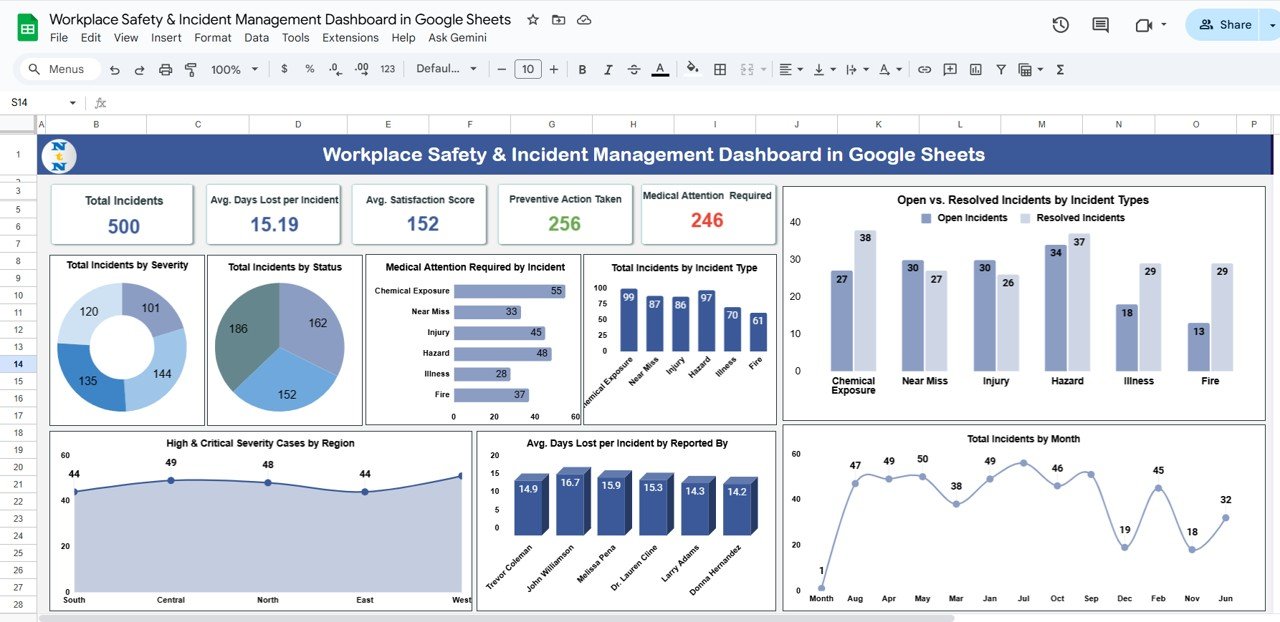This screenshot has width=1280, height=622.
Task: Open Ask Gemini
Action: pos(457,37)
